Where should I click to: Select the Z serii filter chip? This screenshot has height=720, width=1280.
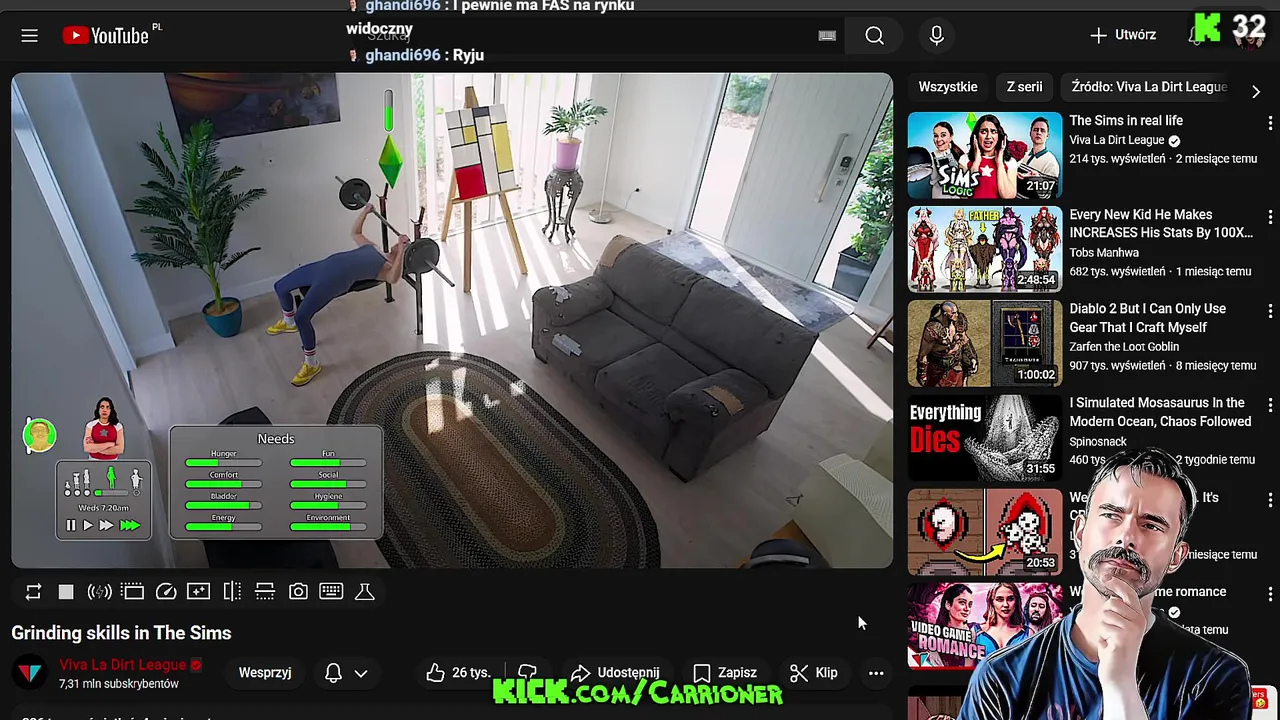1024,87
